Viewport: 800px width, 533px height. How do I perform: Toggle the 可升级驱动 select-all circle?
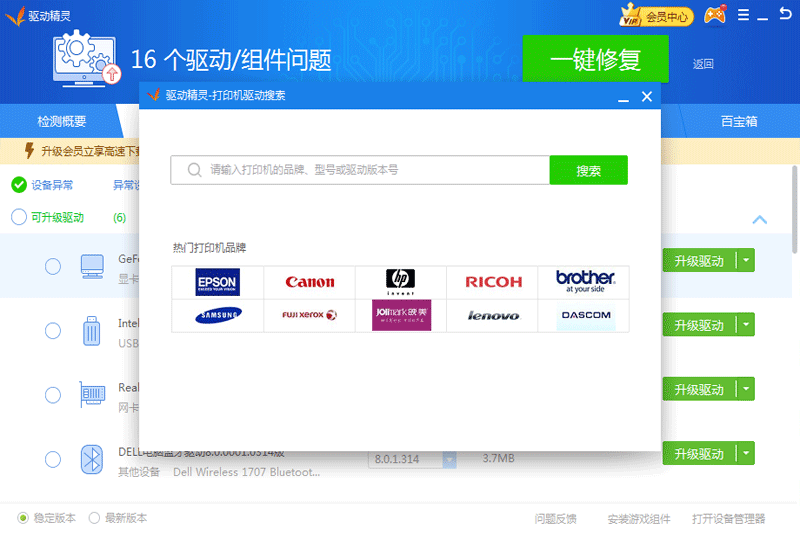tap(19, 217)
